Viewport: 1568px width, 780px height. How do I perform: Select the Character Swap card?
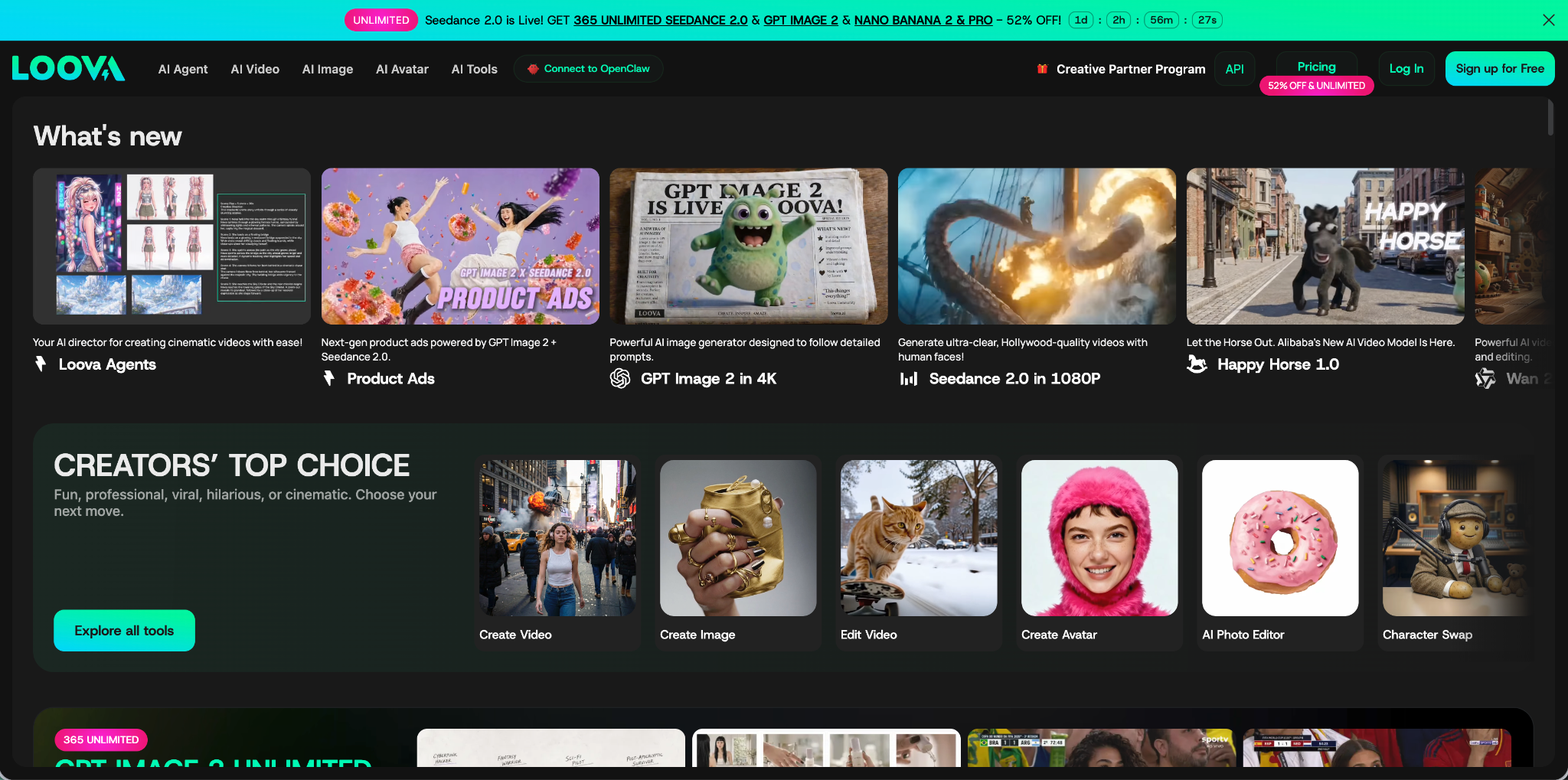(1456, 553)
